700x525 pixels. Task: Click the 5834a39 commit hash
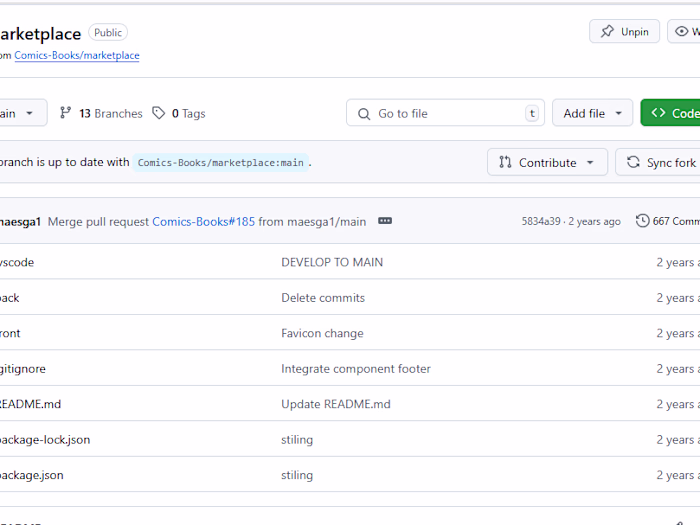[x=541, y=221]
